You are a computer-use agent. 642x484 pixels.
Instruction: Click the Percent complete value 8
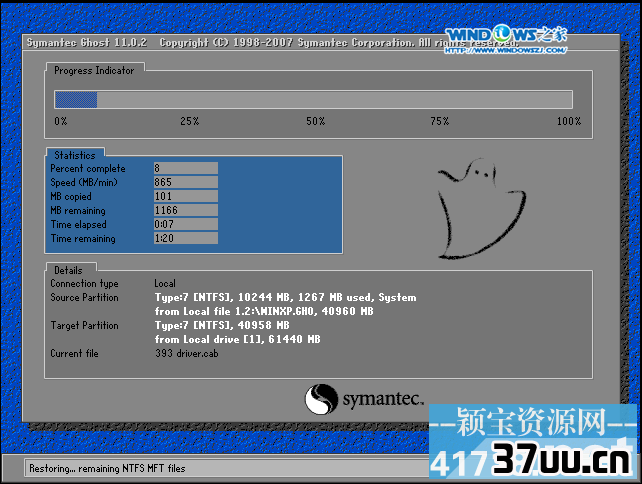pos(185,168)
